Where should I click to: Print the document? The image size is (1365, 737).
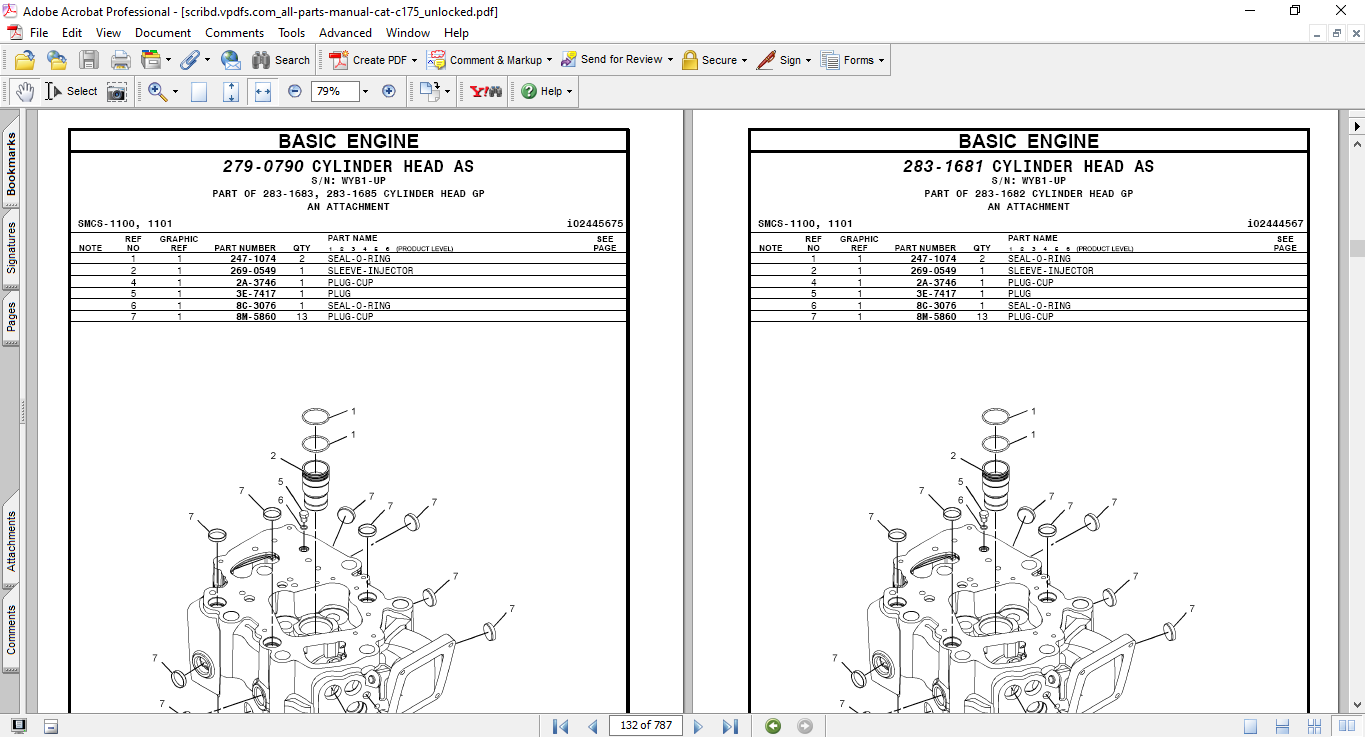point(120,59)
